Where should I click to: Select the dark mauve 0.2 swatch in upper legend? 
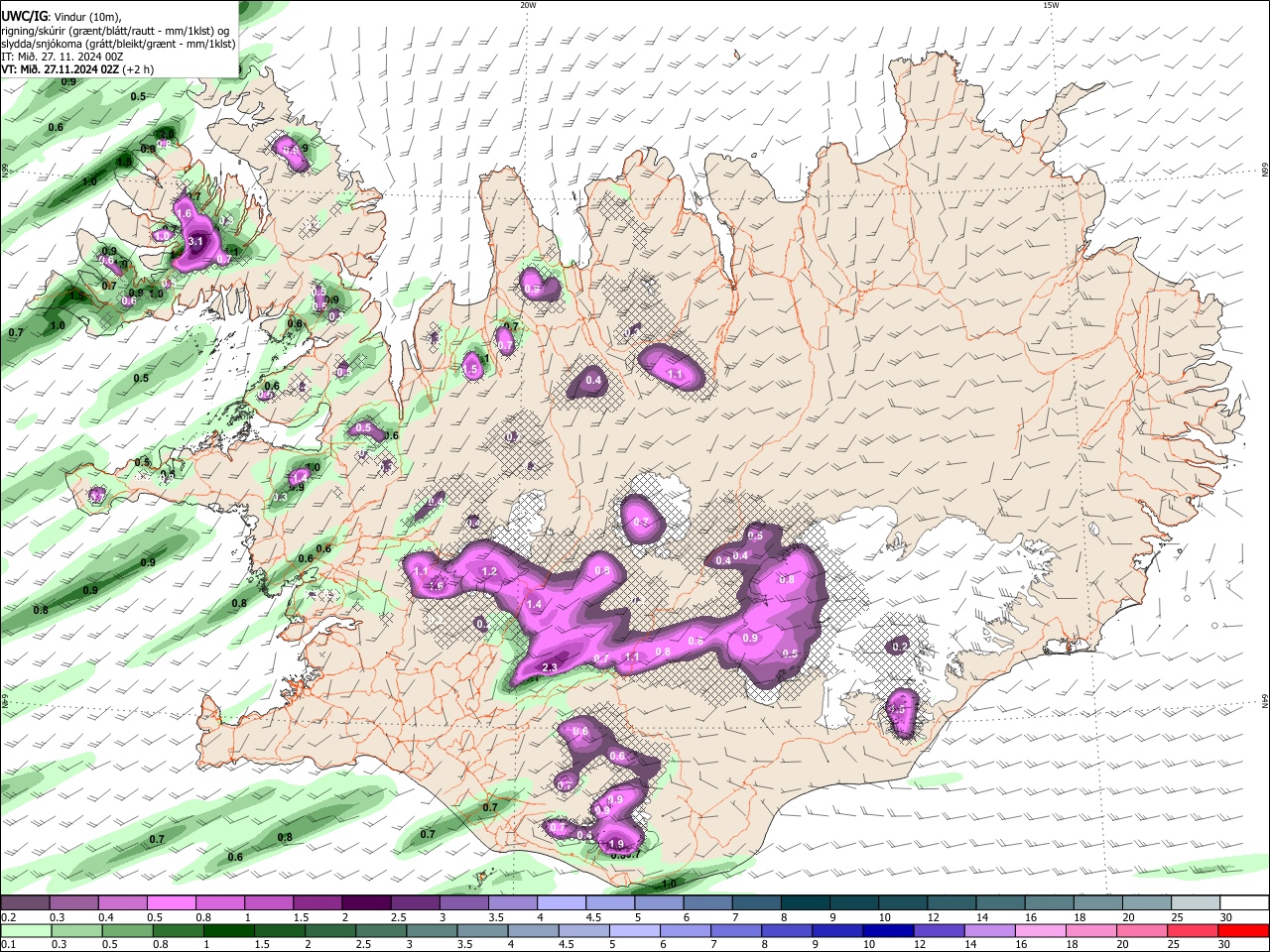[25, 903]
